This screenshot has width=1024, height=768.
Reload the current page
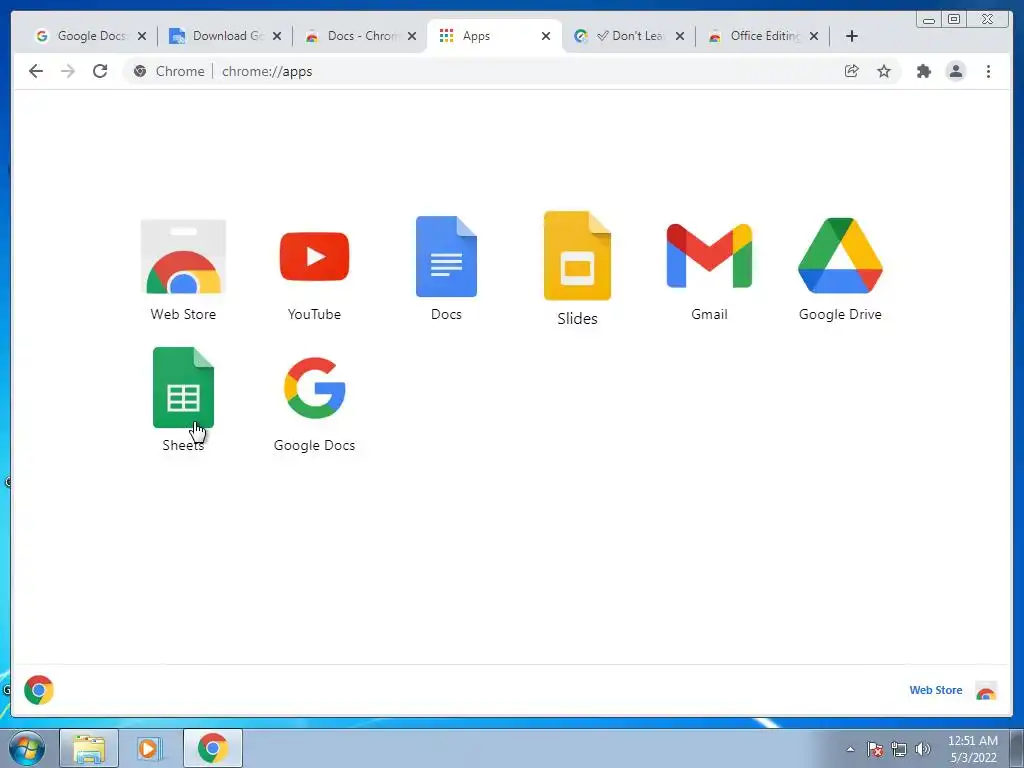[x=100, y=71]
